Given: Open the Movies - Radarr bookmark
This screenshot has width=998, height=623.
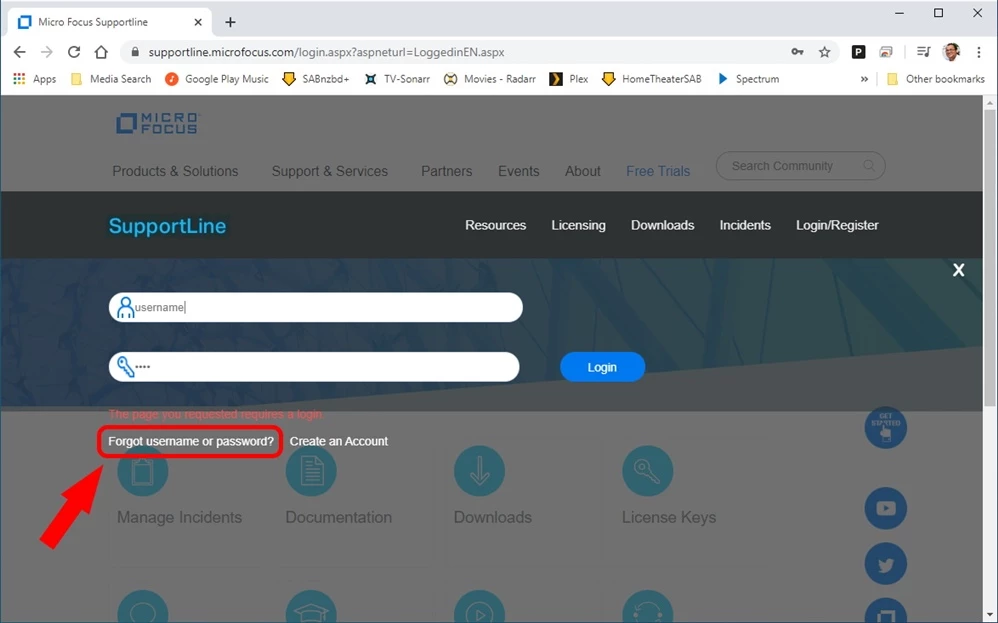Looking at the screenshot, I should 490,79.
